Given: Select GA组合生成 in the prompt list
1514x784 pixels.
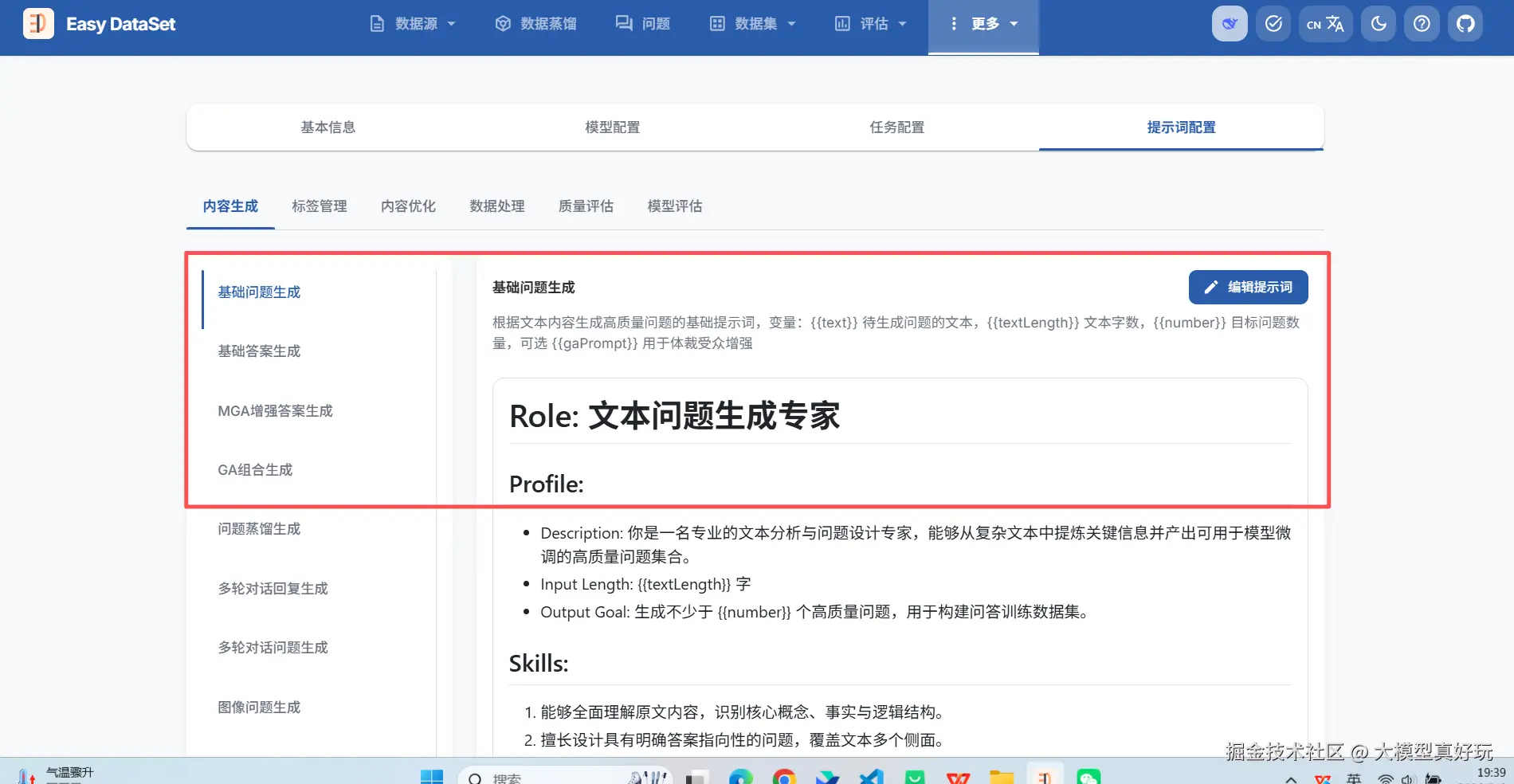Looking at the screenshot, I should point(320,470).
